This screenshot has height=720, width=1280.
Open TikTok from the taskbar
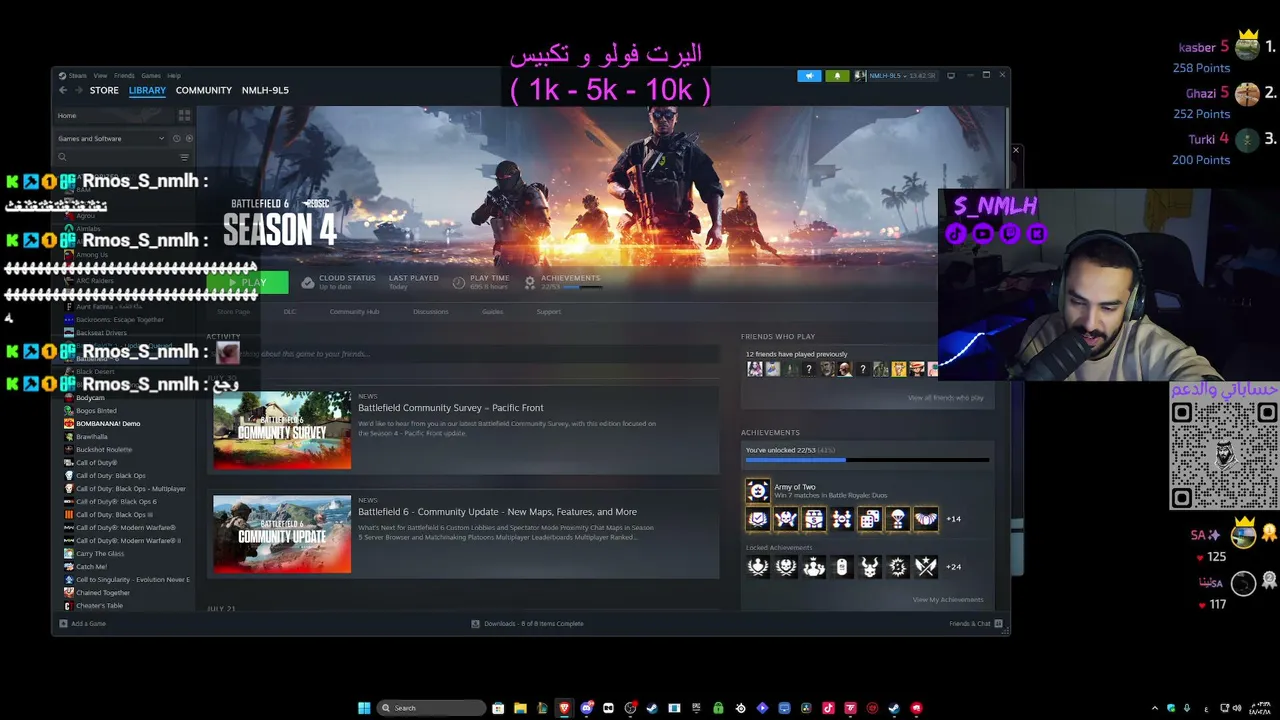(x=828, y=708)
